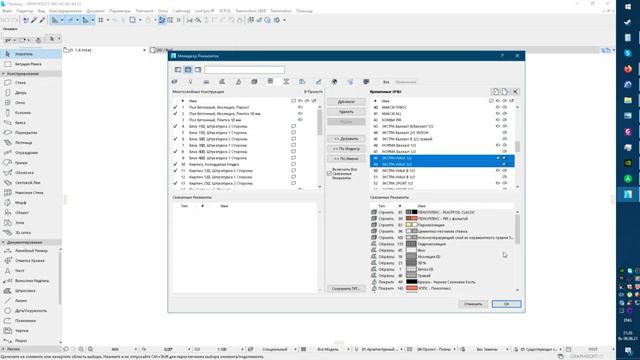Pick the Дверь (Door) tool

pos(31,93)
